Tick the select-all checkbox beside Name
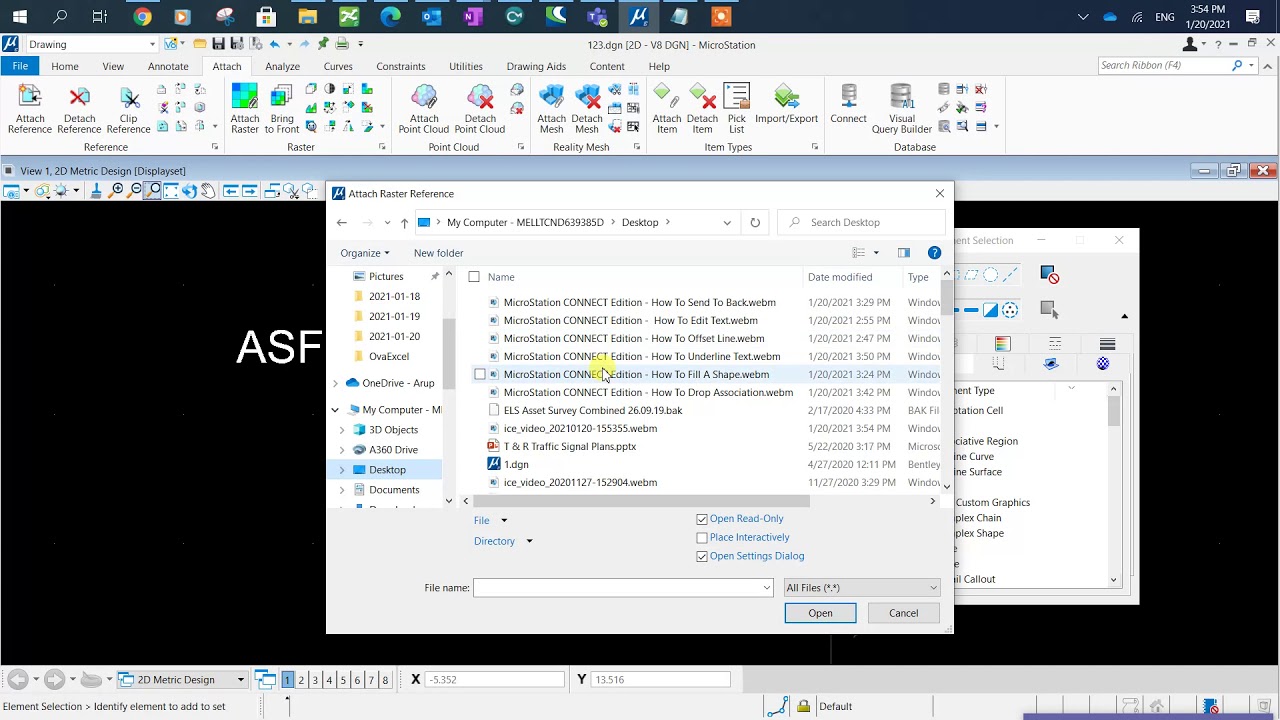Viewport: 1280px width, 720px height. [474, 277]
